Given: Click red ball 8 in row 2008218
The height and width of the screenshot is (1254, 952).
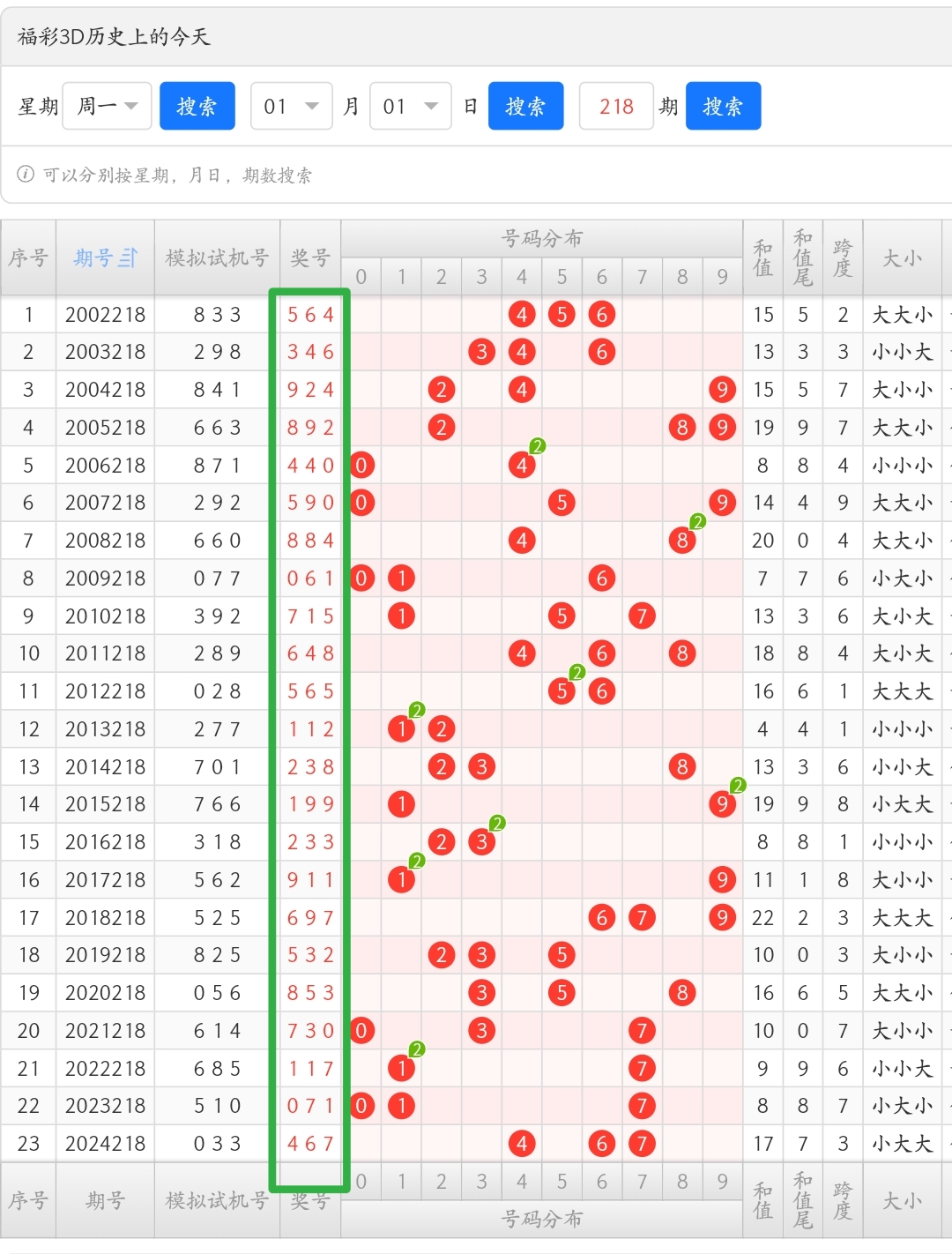Looking at the screenshot, I should (x=682, y=541).
